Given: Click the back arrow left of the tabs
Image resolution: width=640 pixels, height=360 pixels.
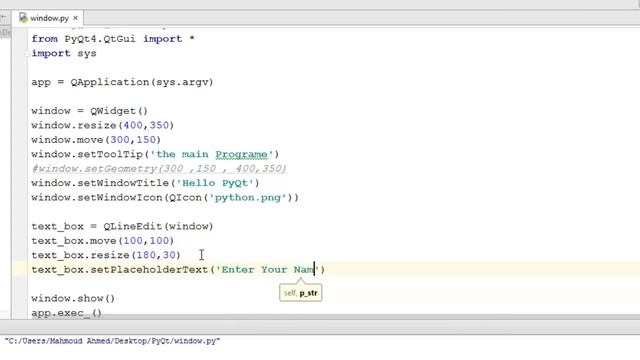Looking at the screenshot, I should (4, 18).
